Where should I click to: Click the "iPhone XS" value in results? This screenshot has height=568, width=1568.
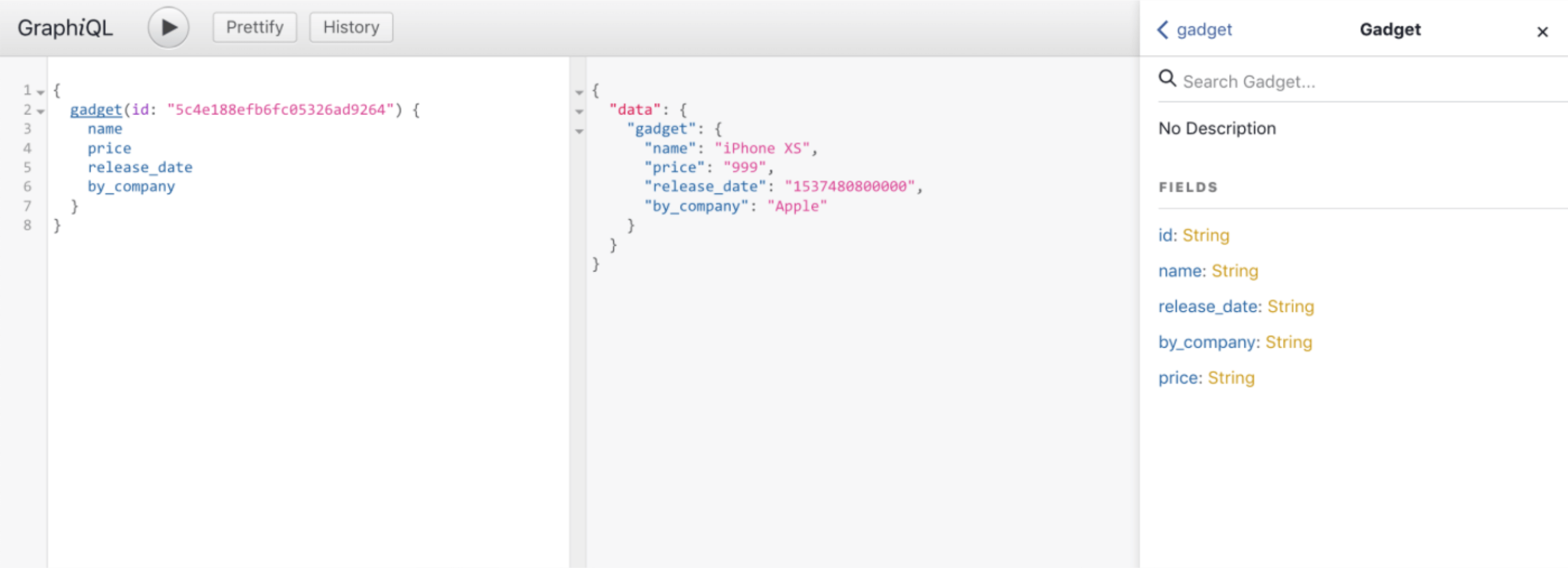(x=762, y=149)
